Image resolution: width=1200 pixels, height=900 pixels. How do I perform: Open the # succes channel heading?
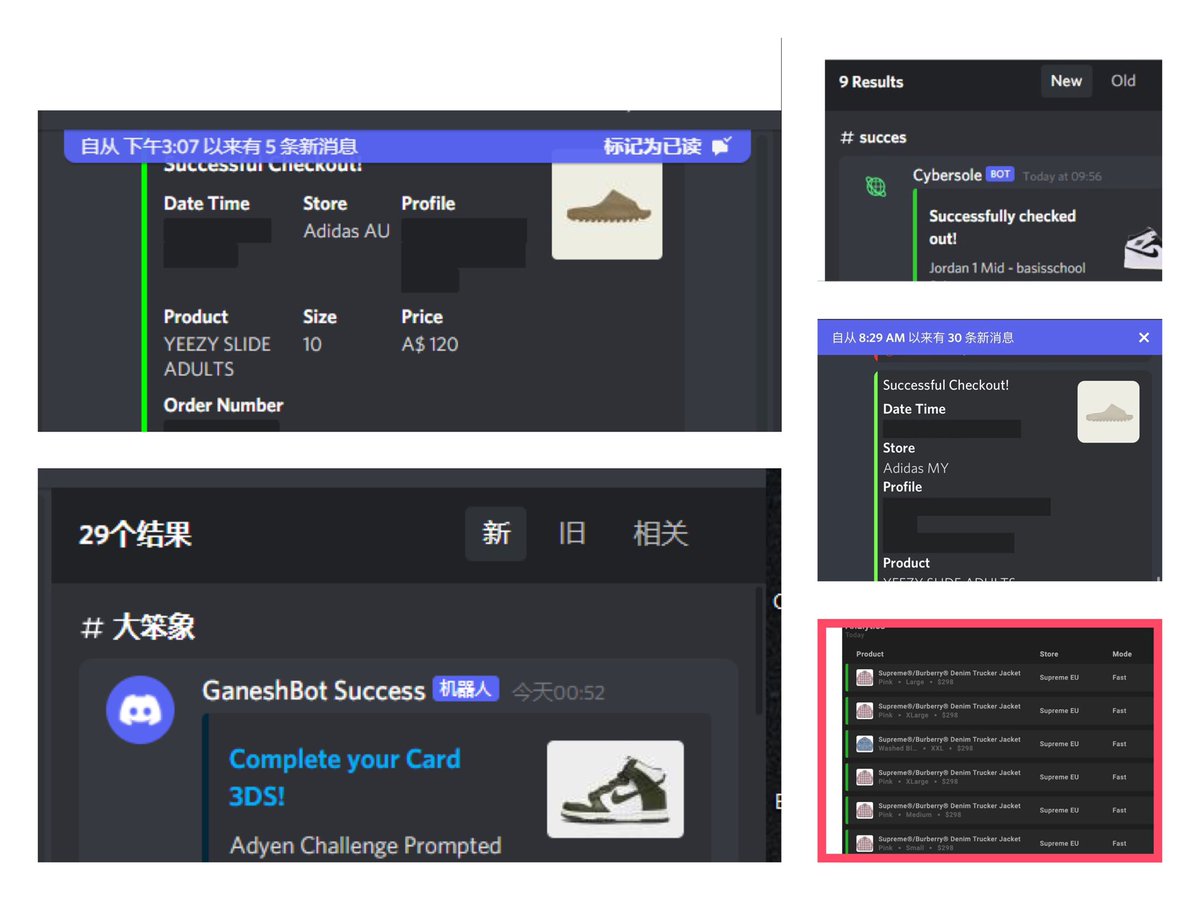(874, 138)
